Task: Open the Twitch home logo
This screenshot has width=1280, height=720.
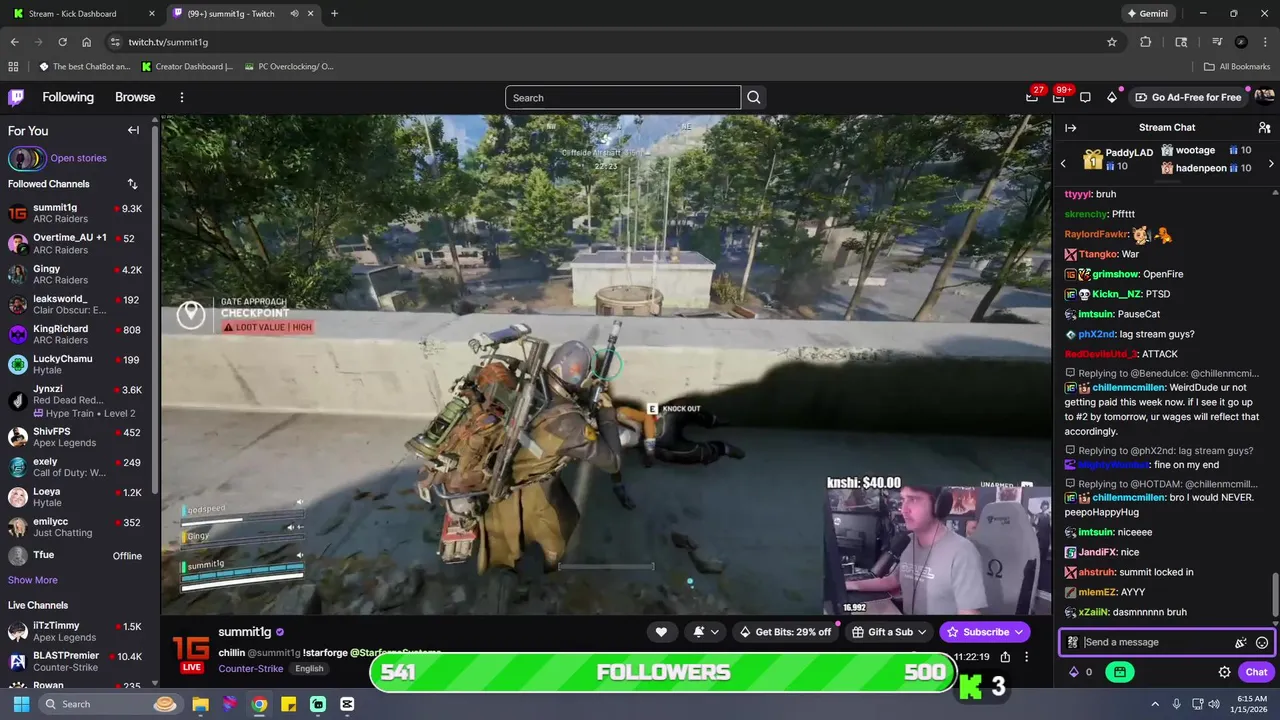Action: 16,97
